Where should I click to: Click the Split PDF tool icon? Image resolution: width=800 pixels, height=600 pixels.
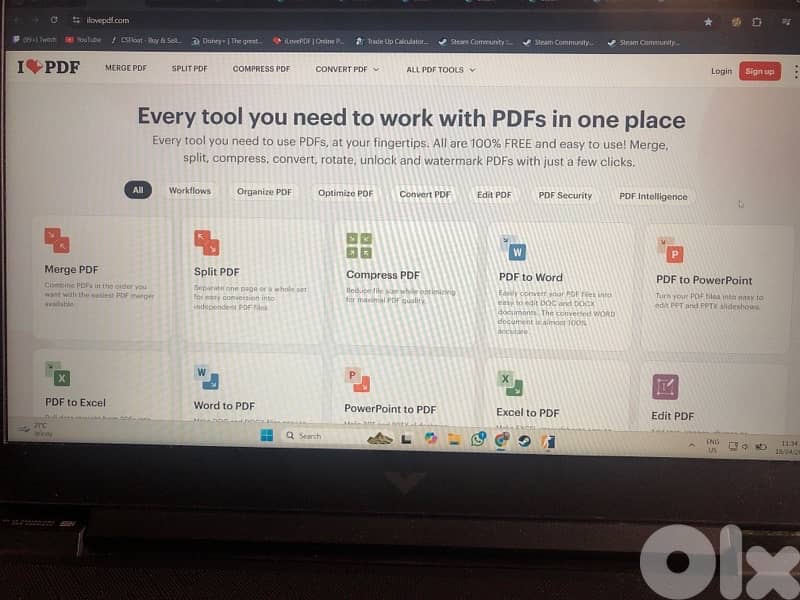207,242
